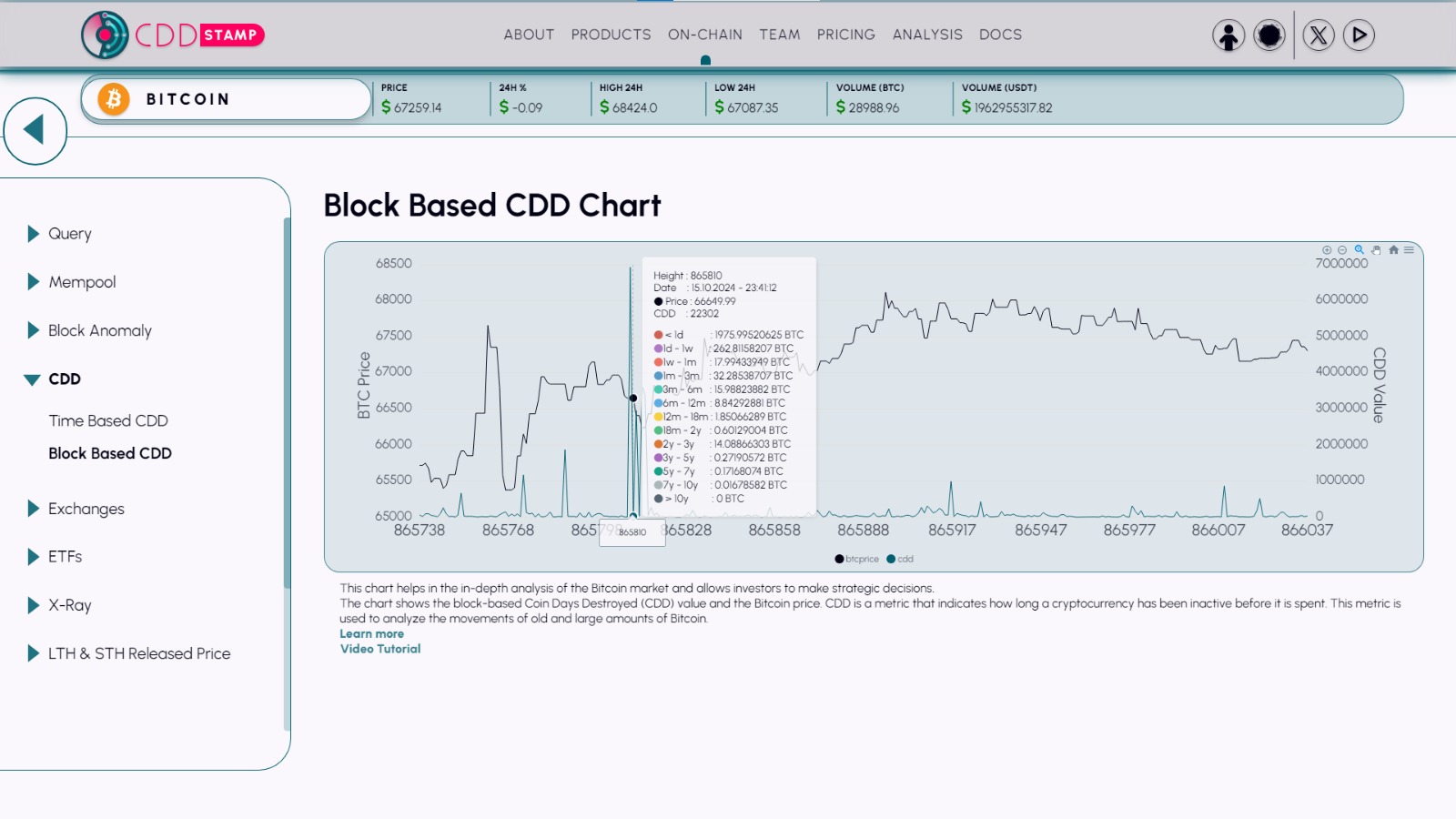Expand the Exchanges sidebar section
This screenshot has width=1456, height=819.
pyautogui.click(x=86, y=509)
